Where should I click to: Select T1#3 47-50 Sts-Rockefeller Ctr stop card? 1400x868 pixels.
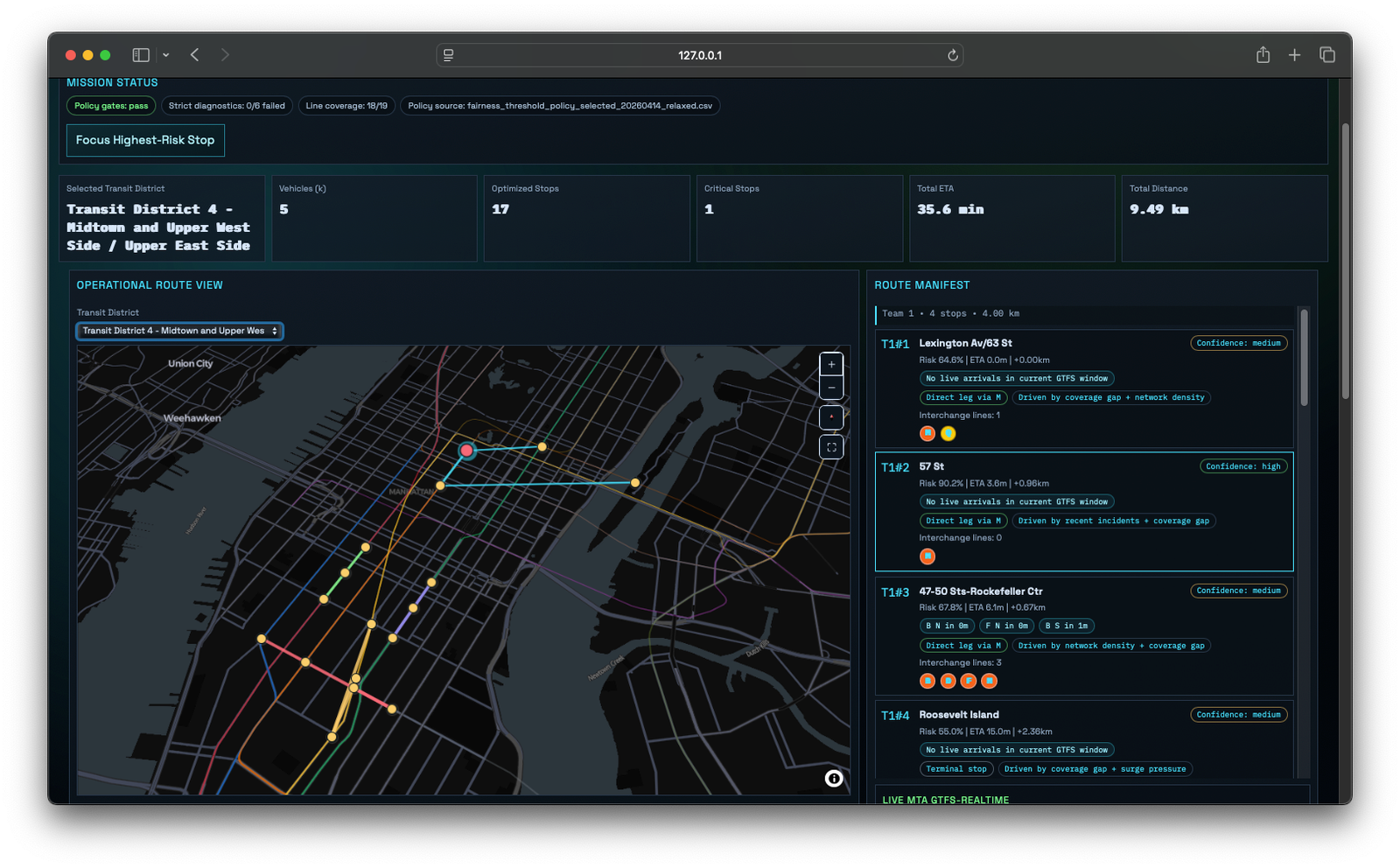tap(1084, 636)
